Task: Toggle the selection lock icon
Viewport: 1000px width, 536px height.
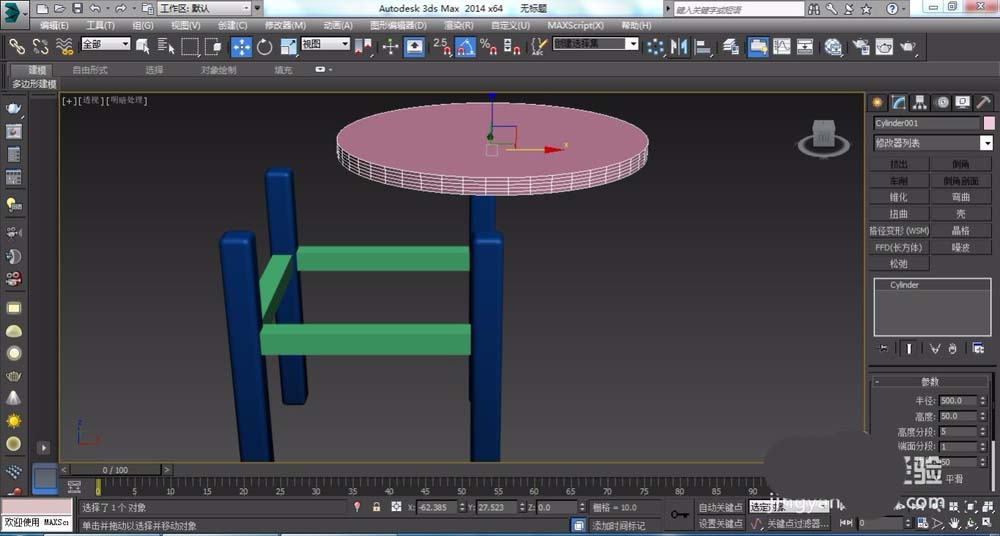Action: pos(377,508)
